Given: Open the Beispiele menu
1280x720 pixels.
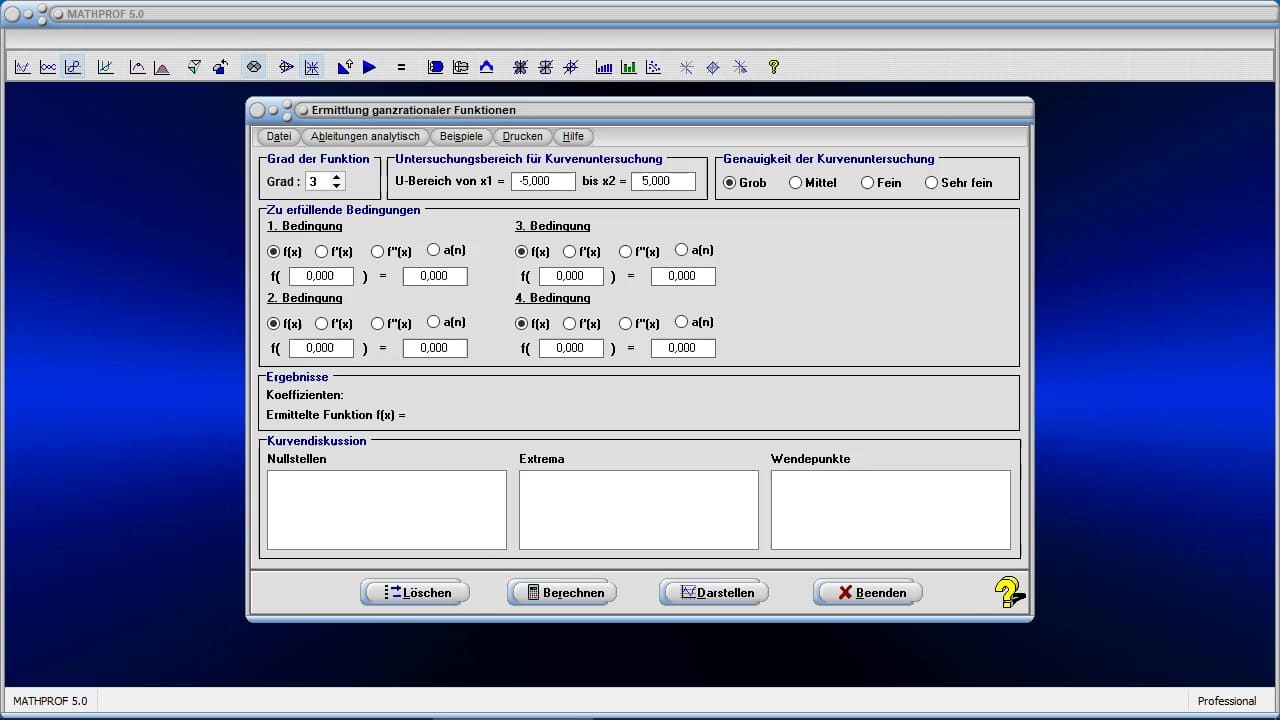Looking at the screenshot, I should (x=461, y=136).
